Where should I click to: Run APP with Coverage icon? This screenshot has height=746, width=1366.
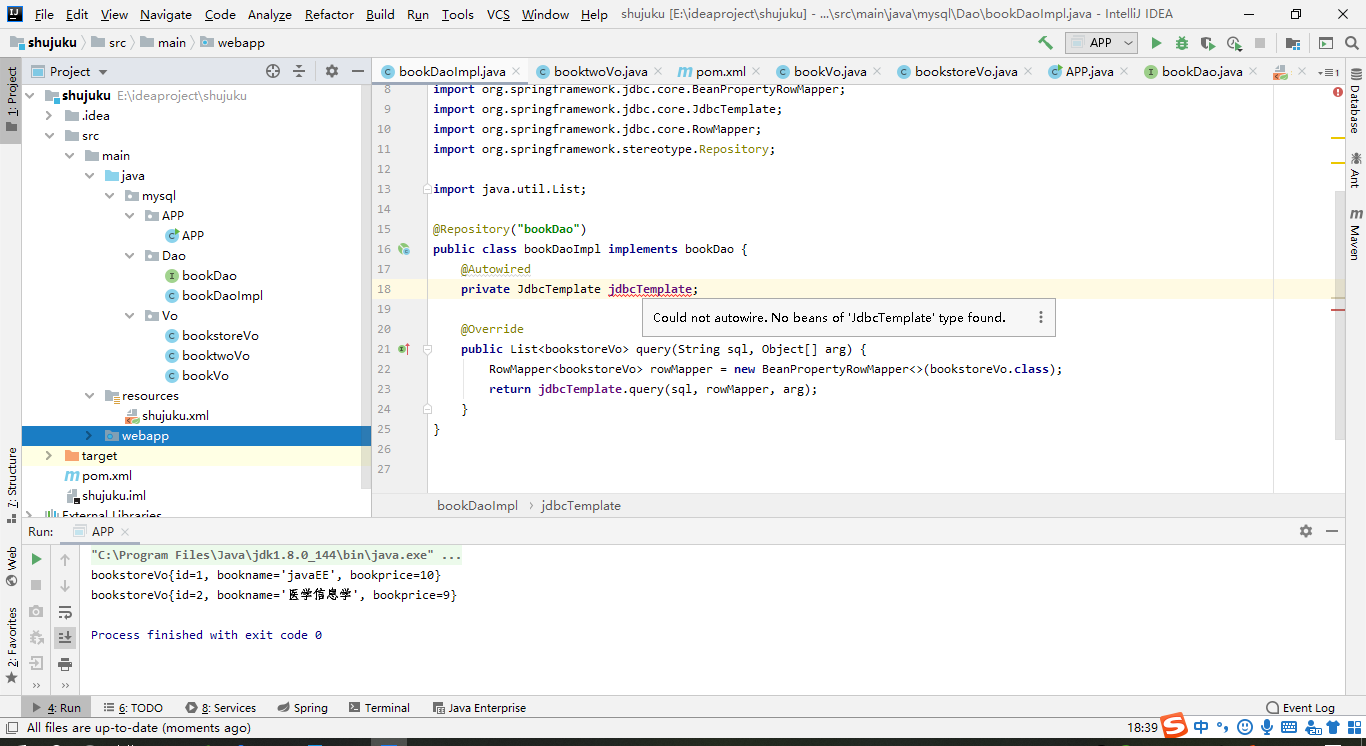tap(1208, 43)
